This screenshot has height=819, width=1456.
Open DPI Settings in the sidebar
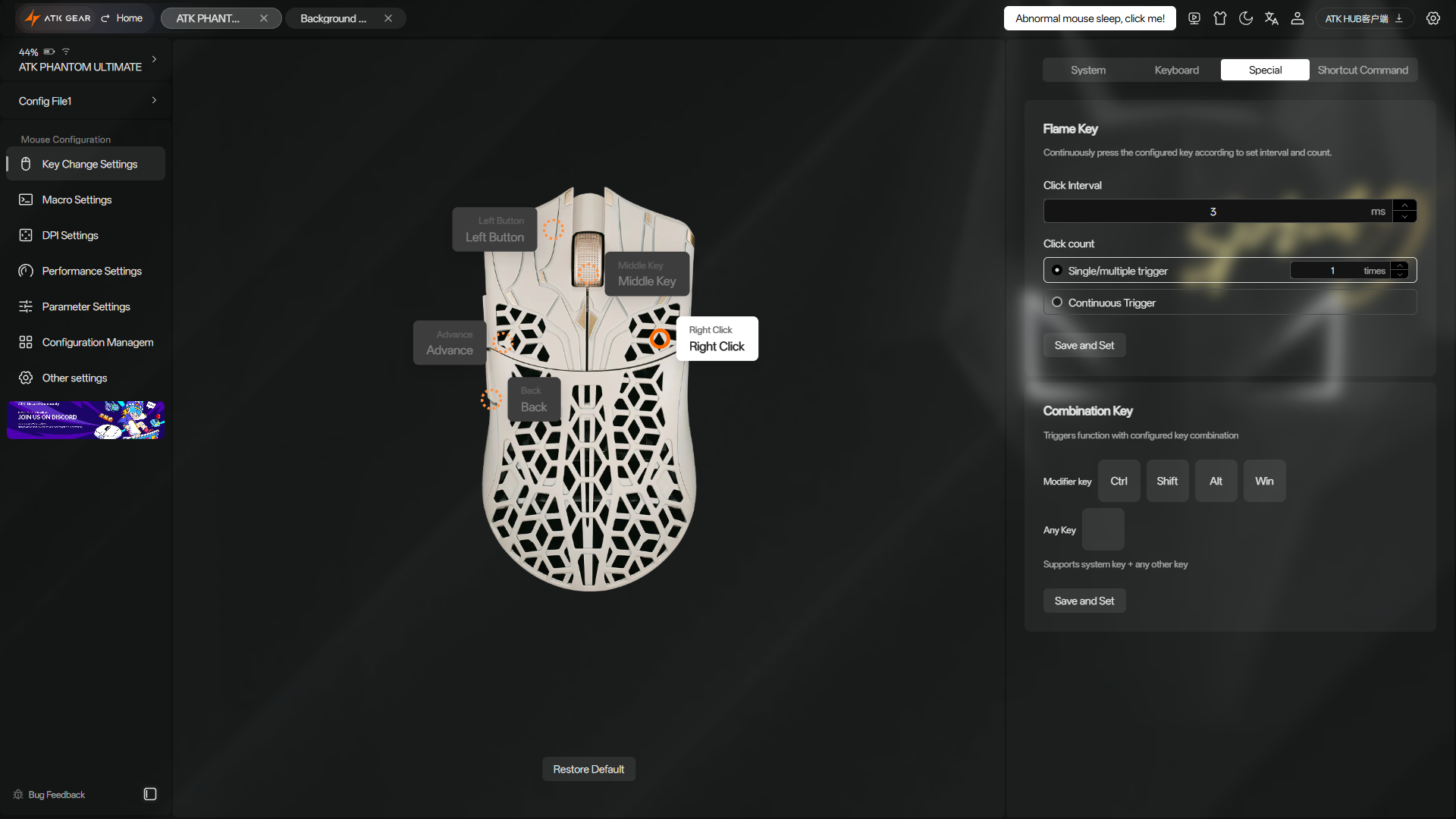pyautogui.click(x=86, y=235)
